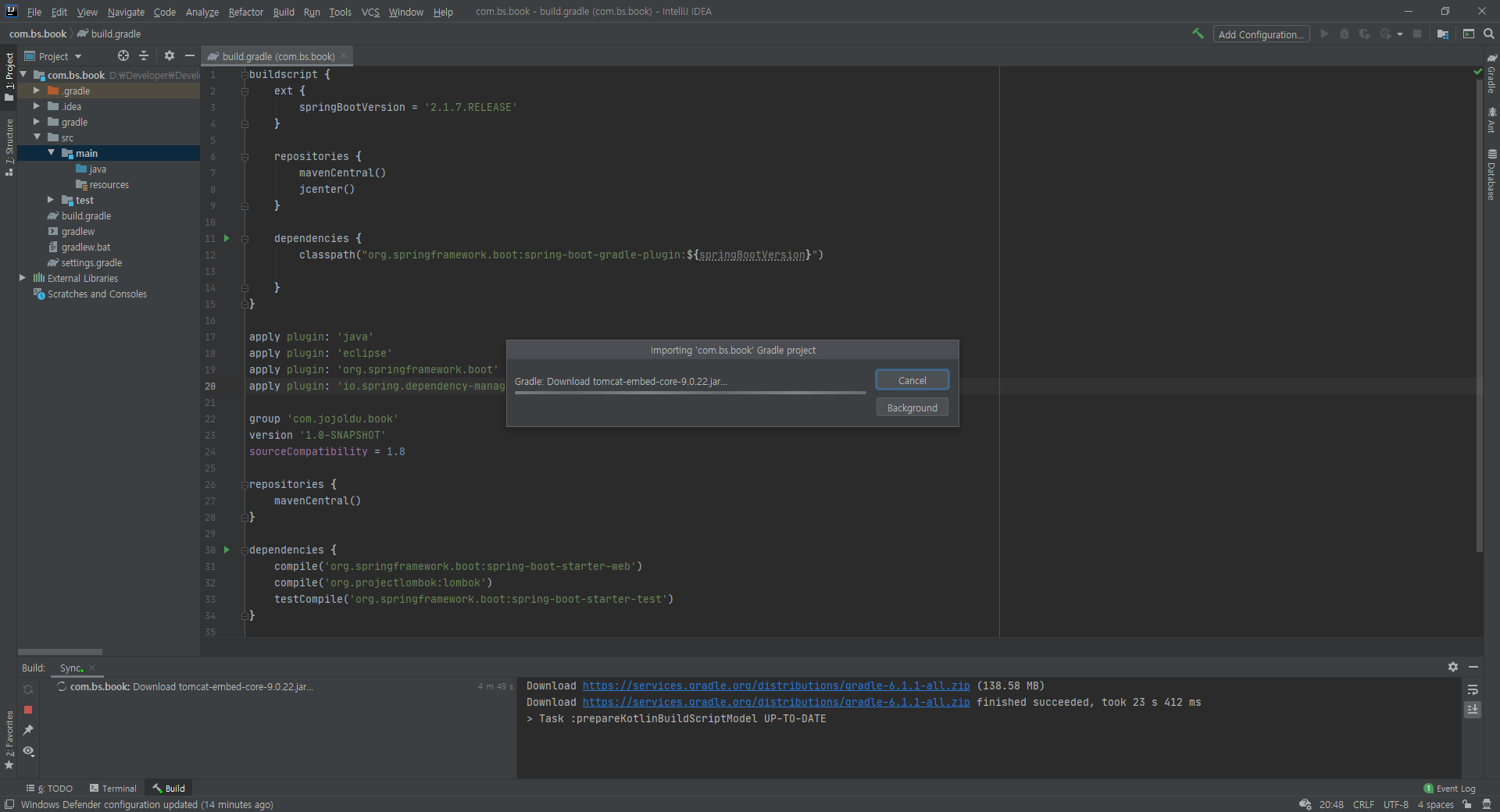Screen dimensions: 1500x812
Task: Hide the Project panel with minus icon
Action: click(x=189, y=55)
